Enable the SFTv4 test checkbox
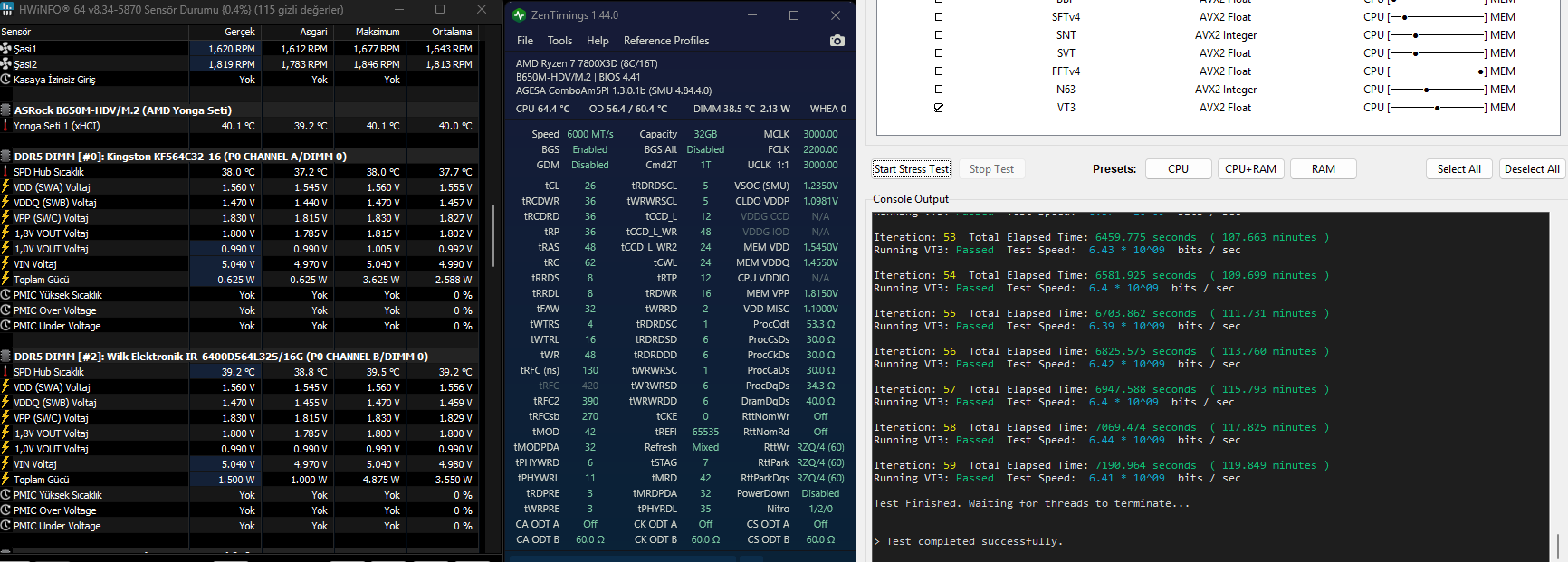The width and height of the screenshot is (1568, 562). (x=938, y=17)
